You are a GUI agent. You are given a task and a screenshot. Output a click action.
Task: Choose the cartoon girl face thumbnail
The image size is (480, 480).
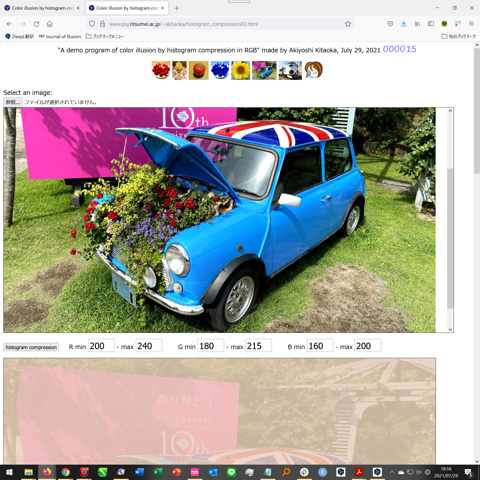(313, 70)
